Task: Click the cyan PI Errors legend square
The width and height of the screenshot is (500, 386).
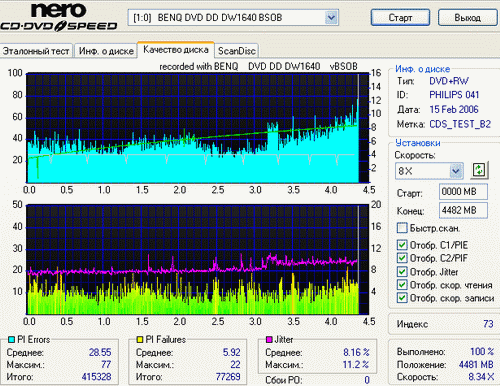Action: [x=11, y=340]
